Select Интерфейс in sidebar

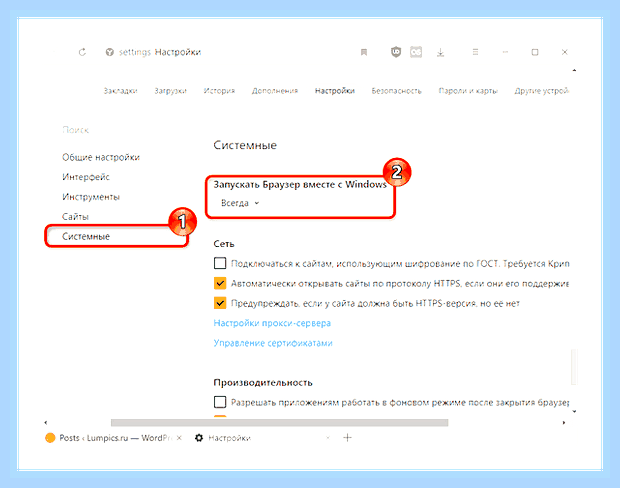pyautogui.click(x=86, y=177)
